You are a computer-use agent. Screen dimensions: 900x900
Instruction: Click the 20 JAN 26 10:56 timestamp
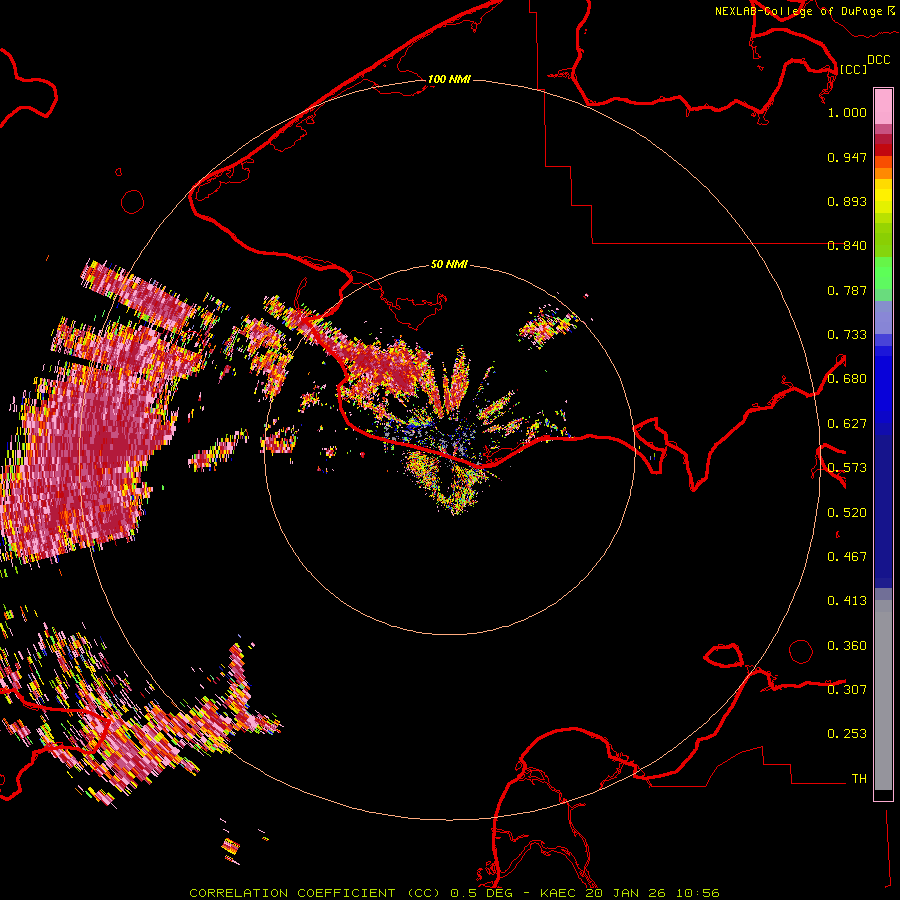(x=652, y=893)
